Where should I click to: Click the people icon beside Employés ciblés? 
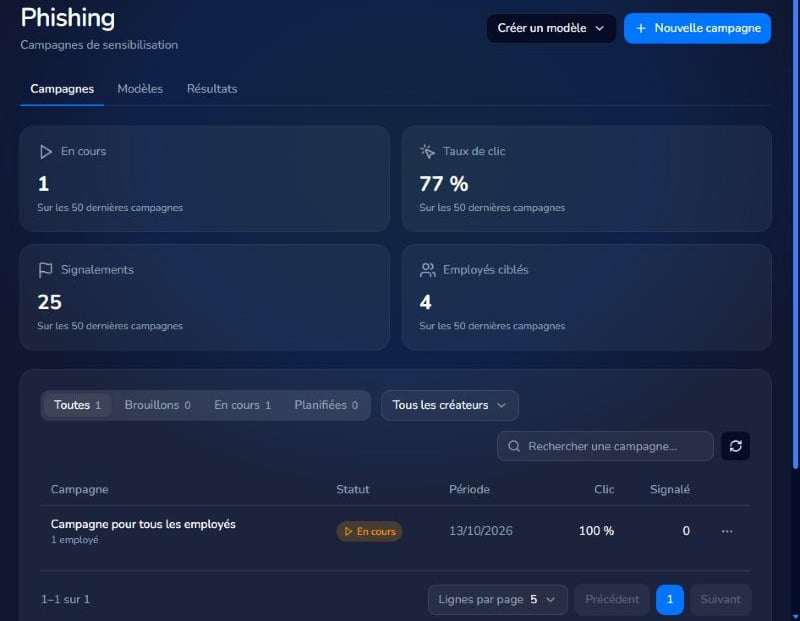428,270
